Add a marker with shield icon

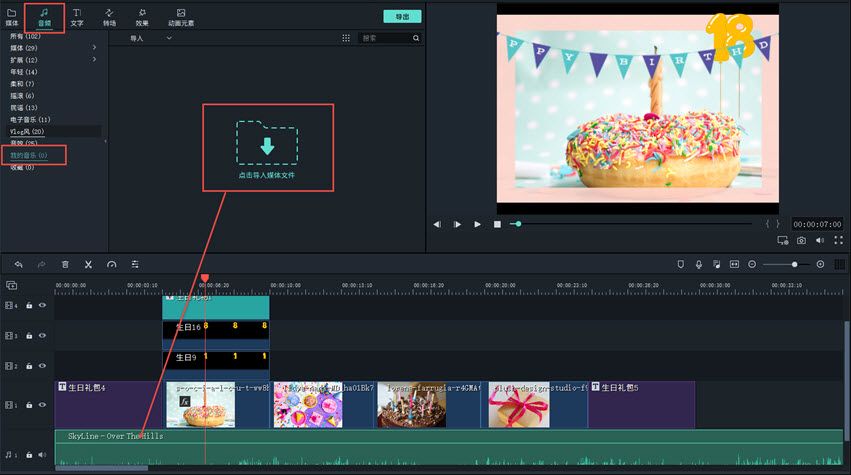[x=681, y=264]
